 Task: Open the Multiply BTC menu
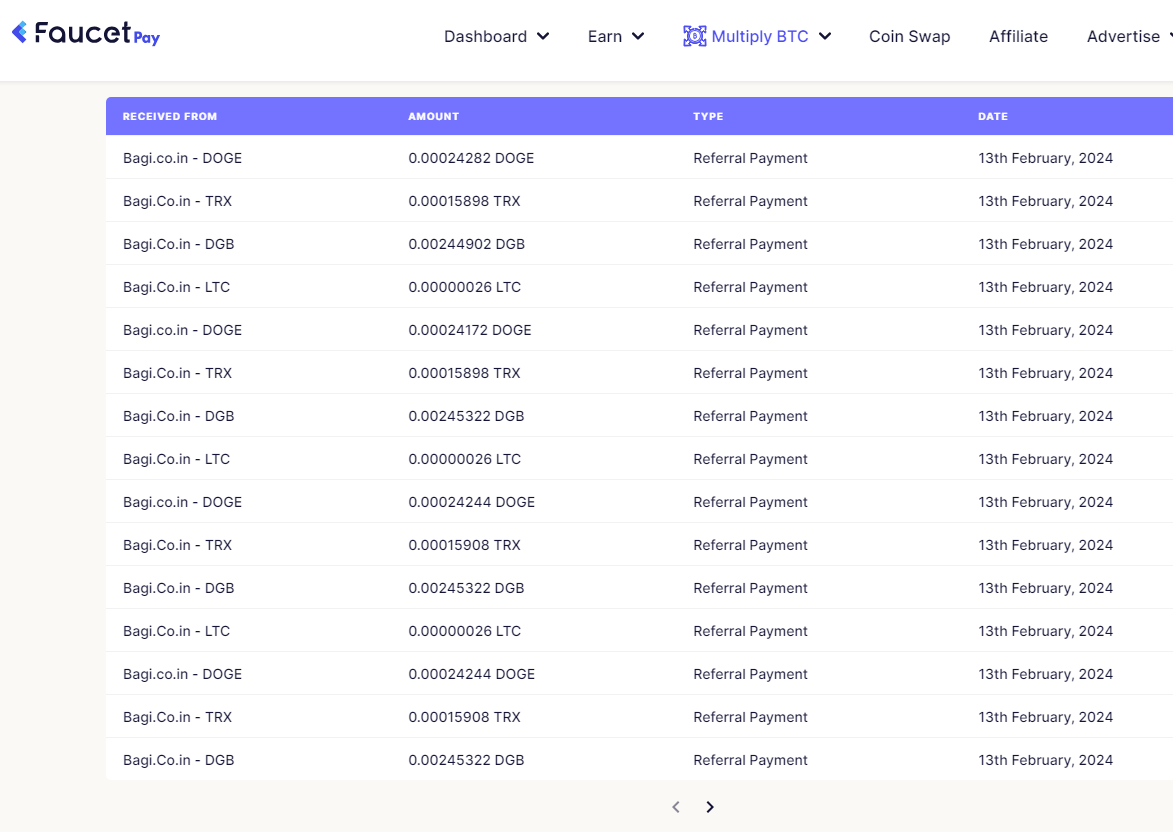(757, 36)
